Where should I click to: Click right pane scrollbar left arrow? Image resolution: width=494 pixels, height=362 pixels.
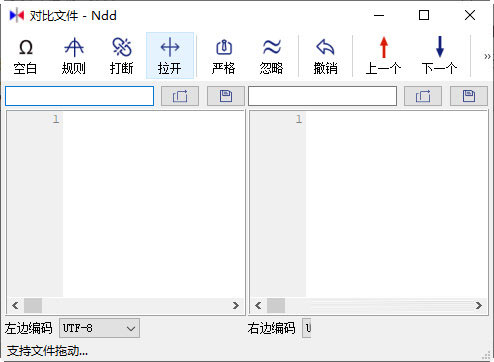pos(258,305)
